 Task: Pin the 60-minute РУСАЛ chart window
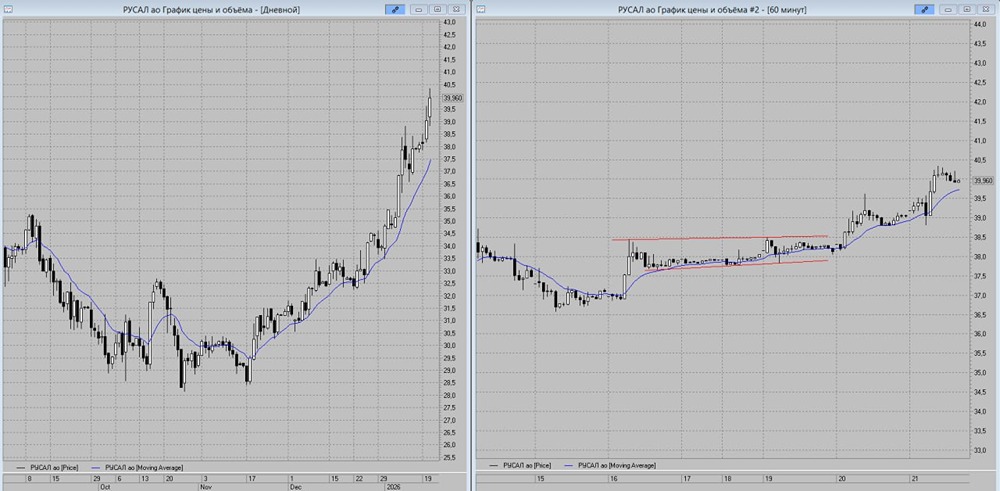tap(923, 9)
